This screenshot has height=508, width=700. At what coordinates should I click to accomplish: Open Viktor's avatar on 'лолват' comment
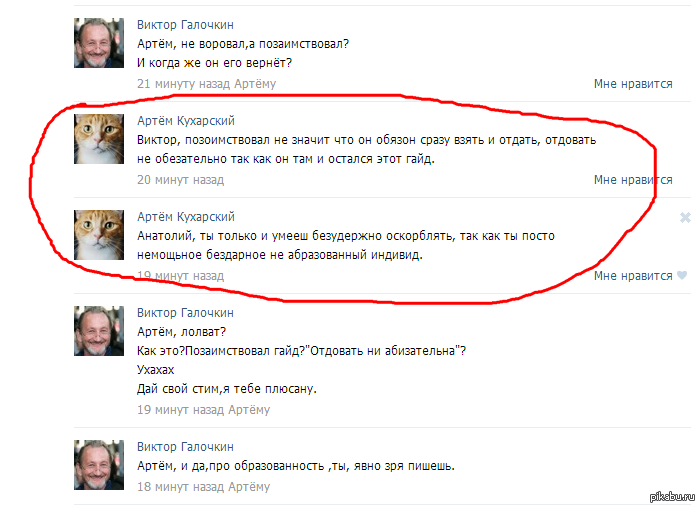(x=99, y=331)
